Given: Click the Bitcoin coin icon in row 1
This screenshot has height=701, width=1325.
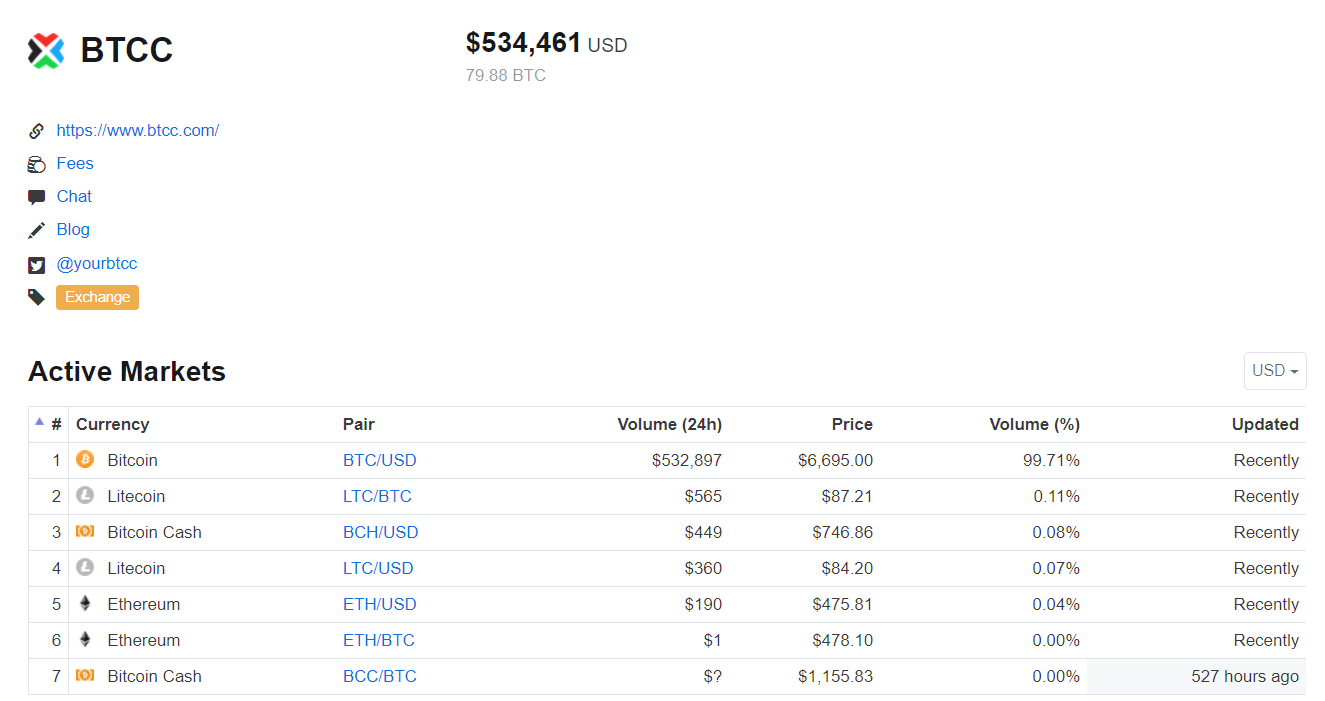Looking at the screenshot, I should [85, 460].
